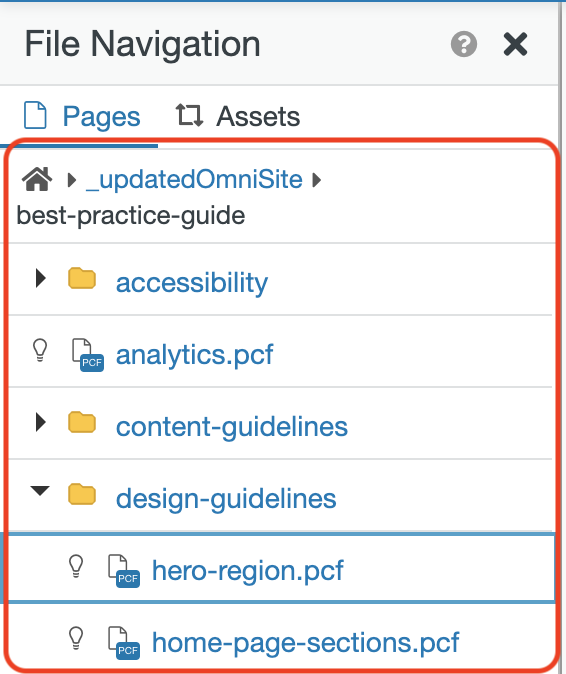Viewport: 566px width, 674px height.
Task: Switch to the Assets tab
Action: pyautogui.click(x=238, y=116)
